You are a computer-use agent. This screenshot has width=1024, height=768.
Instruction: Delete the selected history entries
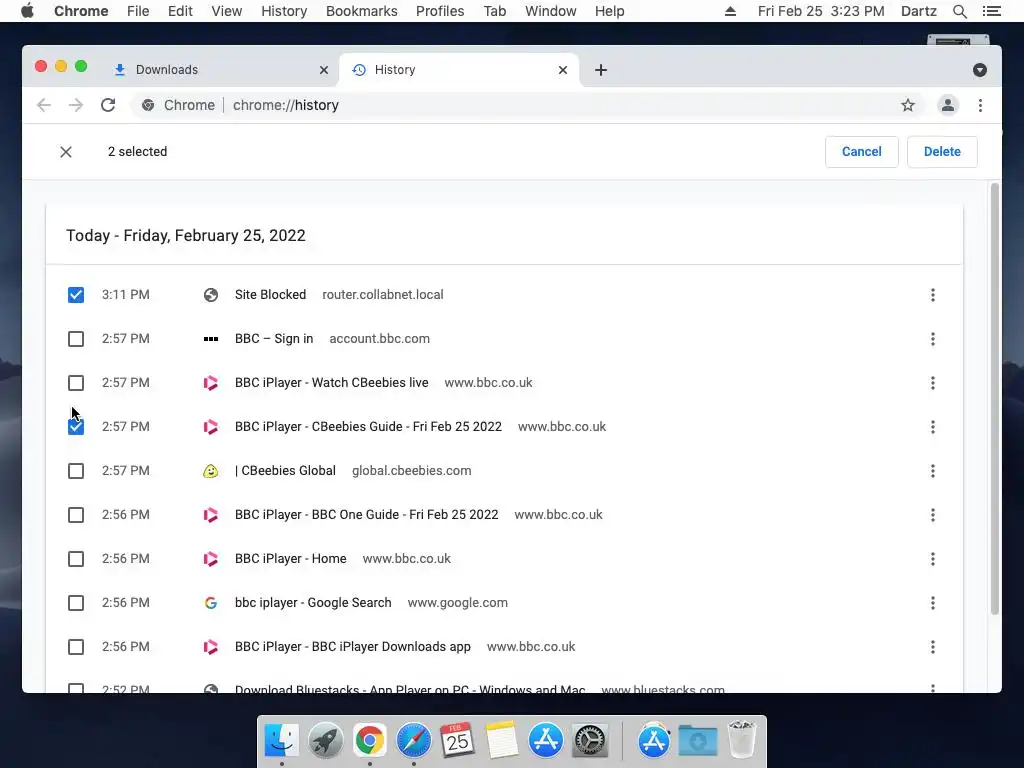(942, 152)
